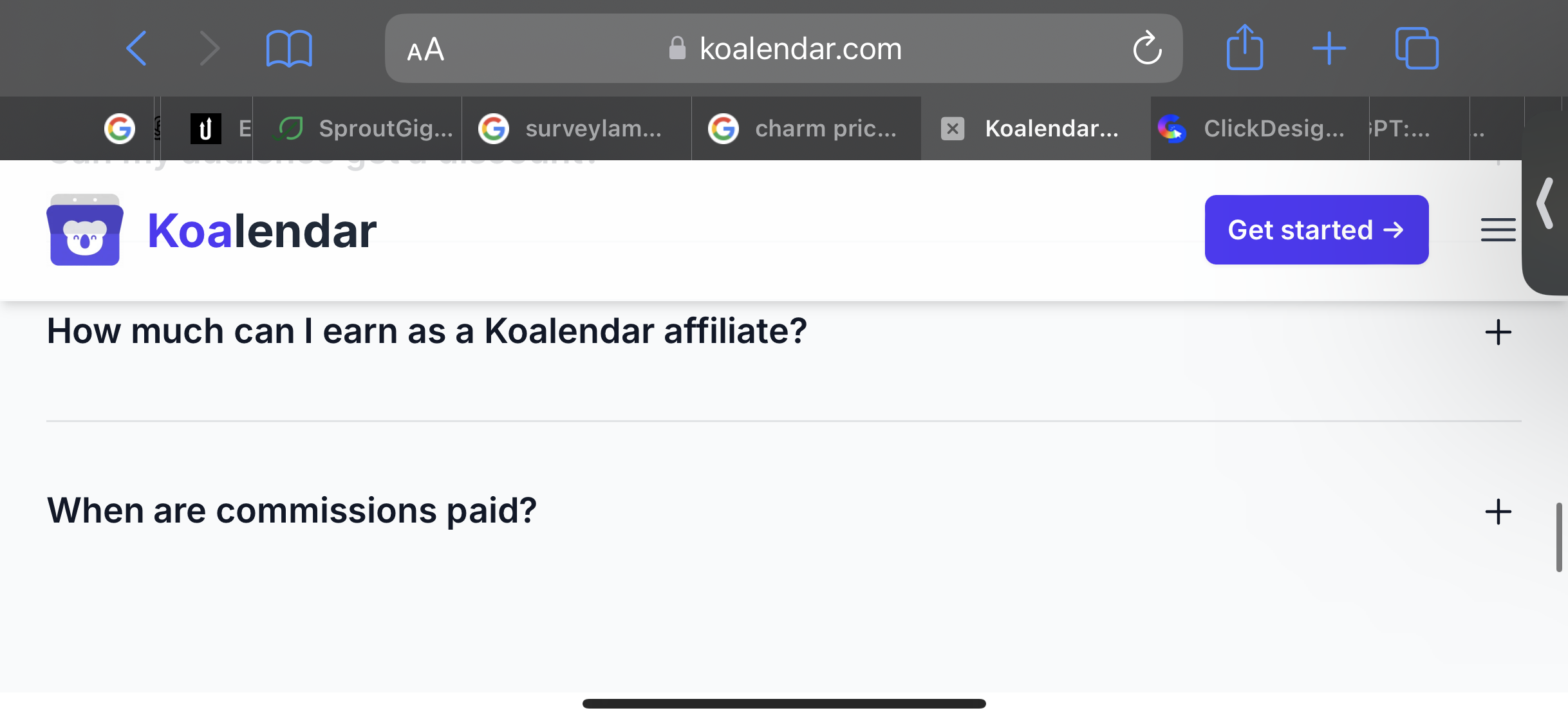Show tab overview icon
Viewport: 1568px width, 724px height.
(1417, 48)
